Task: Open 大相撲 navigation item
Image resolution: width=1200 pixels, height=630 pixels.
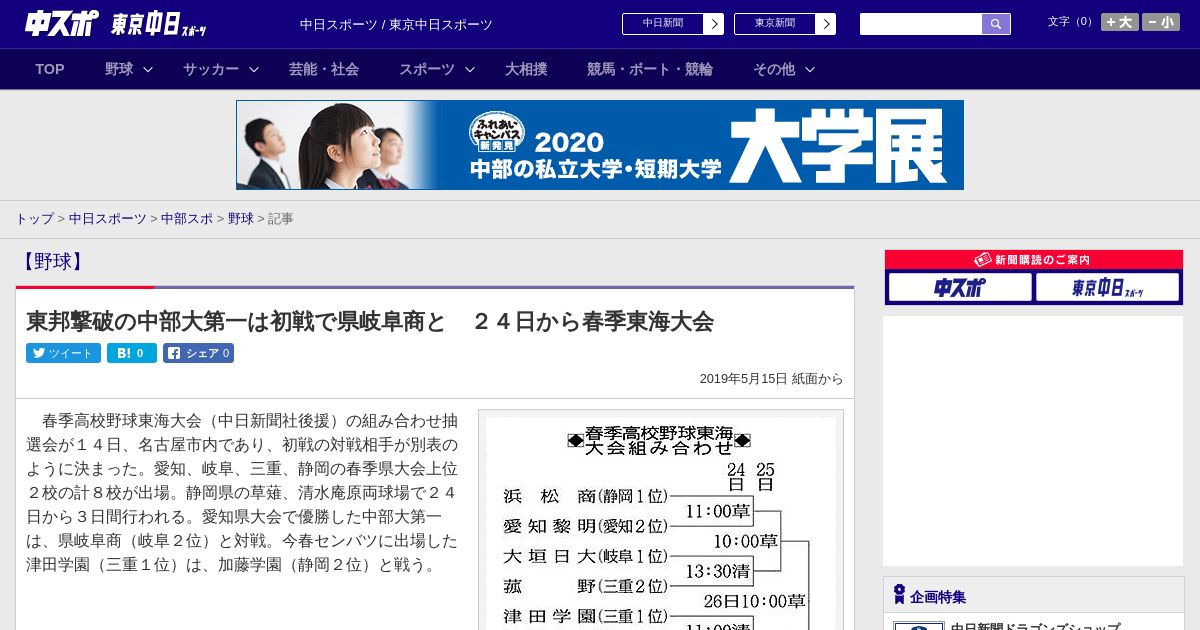Action: click(x=526, y=69)
